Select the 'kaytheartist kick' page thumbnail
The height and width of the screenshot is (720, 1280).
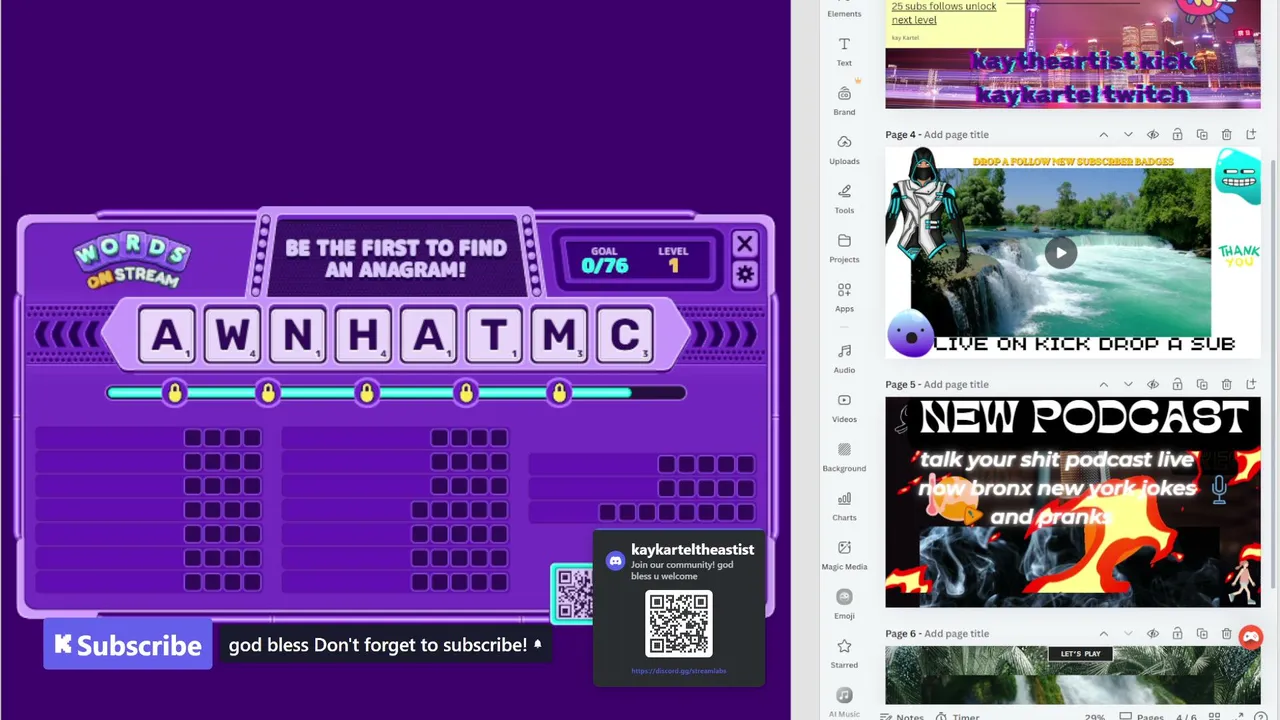point(1073,54)
